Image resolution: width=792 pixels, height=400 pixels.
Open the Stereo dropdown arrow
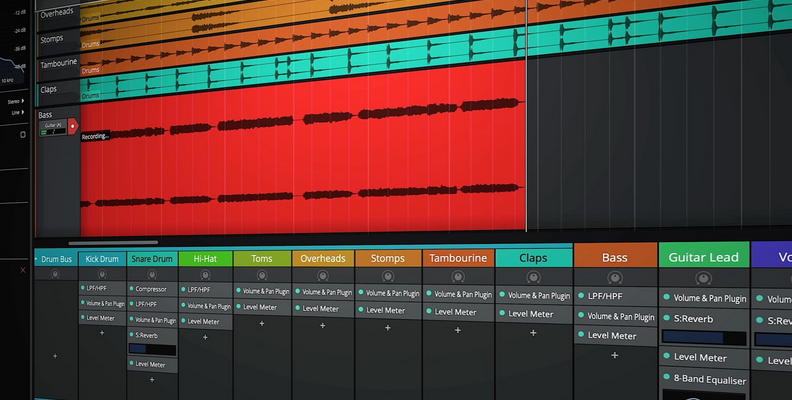(25, 102)
